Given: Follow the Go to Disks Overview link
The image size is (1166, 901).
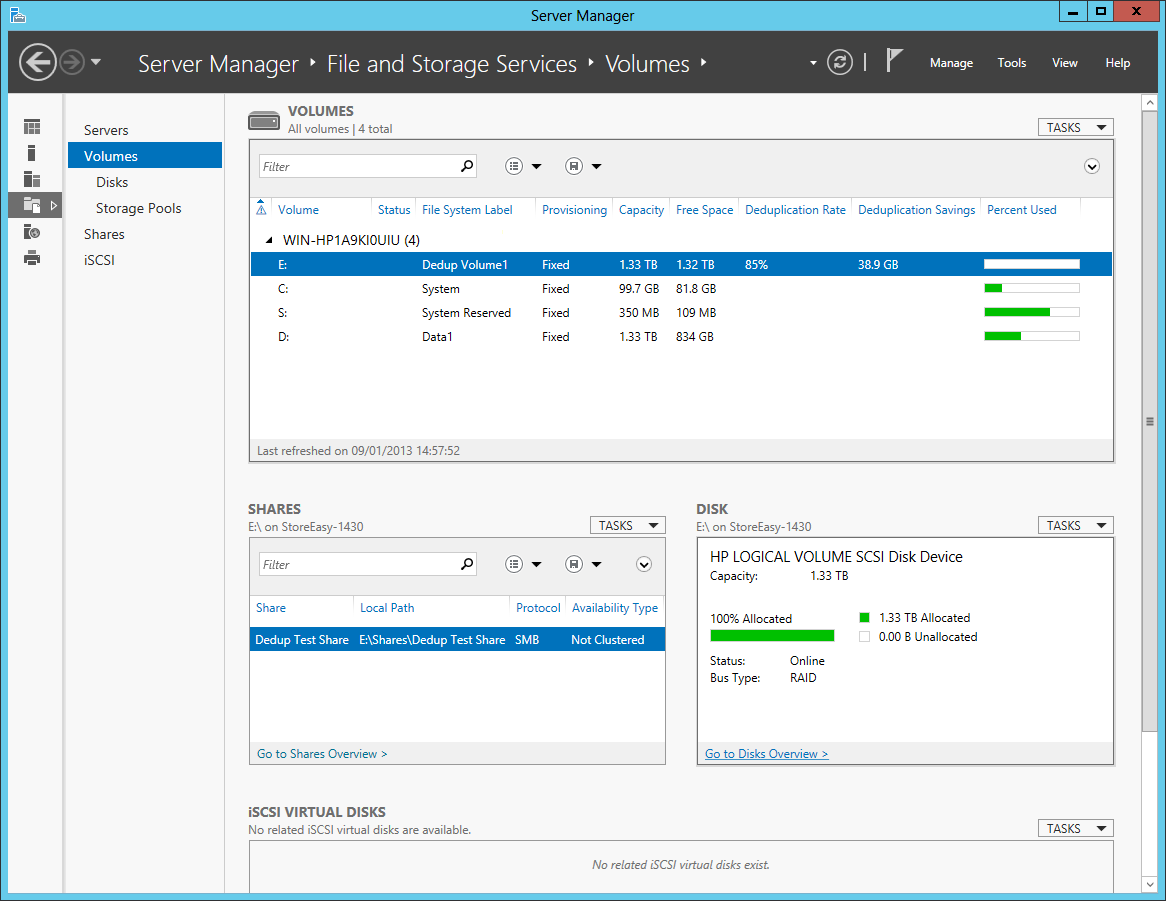Looking at the screenshot, I should [766, 753].
